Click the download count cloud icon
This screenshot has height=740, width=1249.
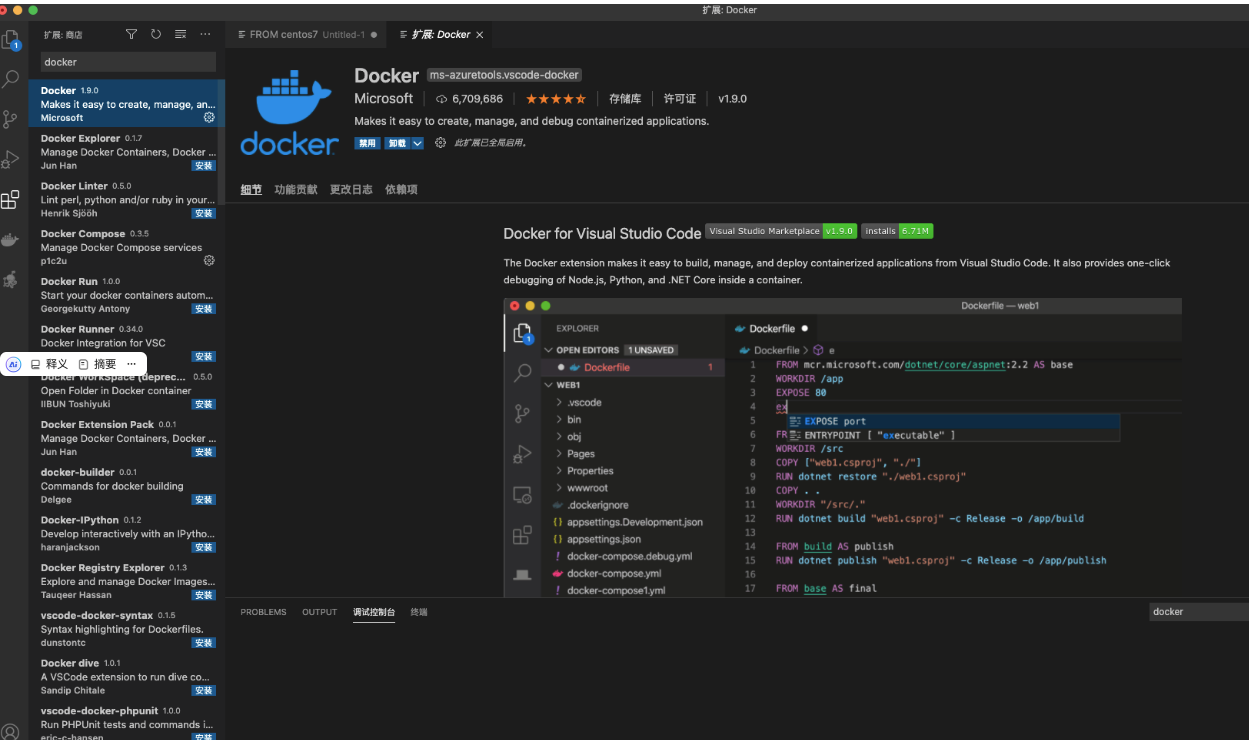[x=441, y=99]
